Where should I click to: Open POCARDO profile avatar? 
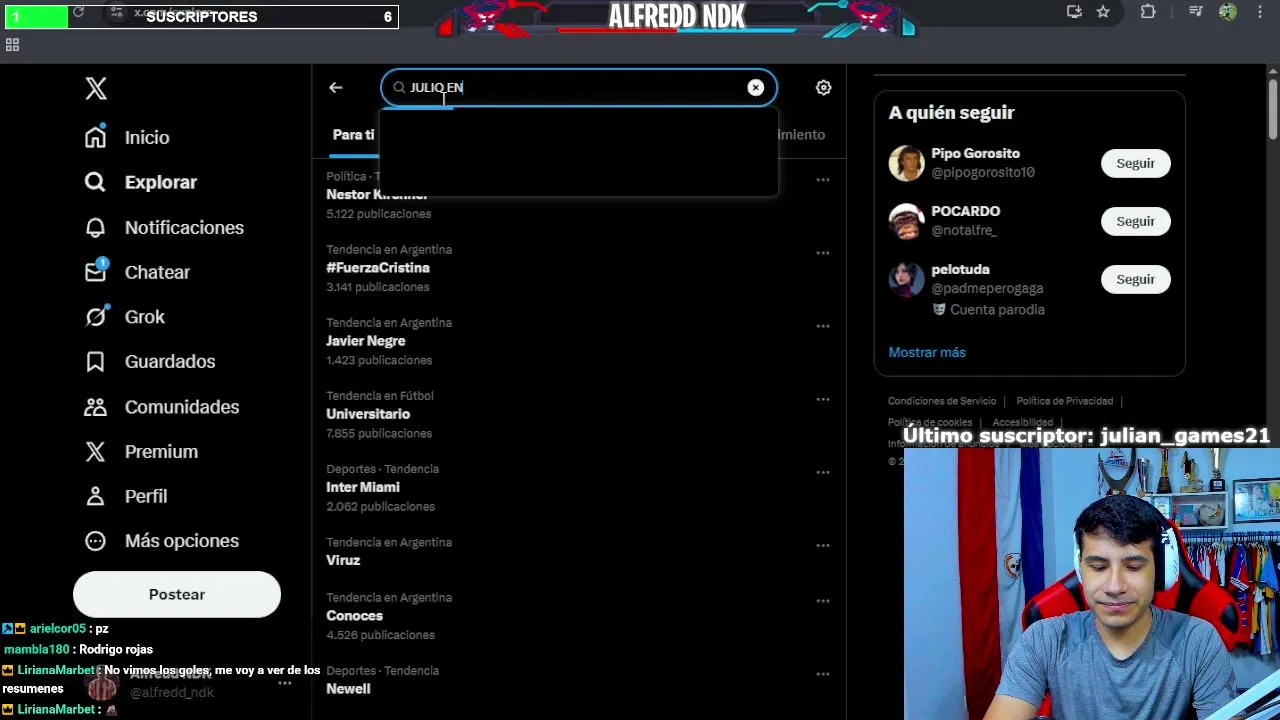click(x=907, y=221)
